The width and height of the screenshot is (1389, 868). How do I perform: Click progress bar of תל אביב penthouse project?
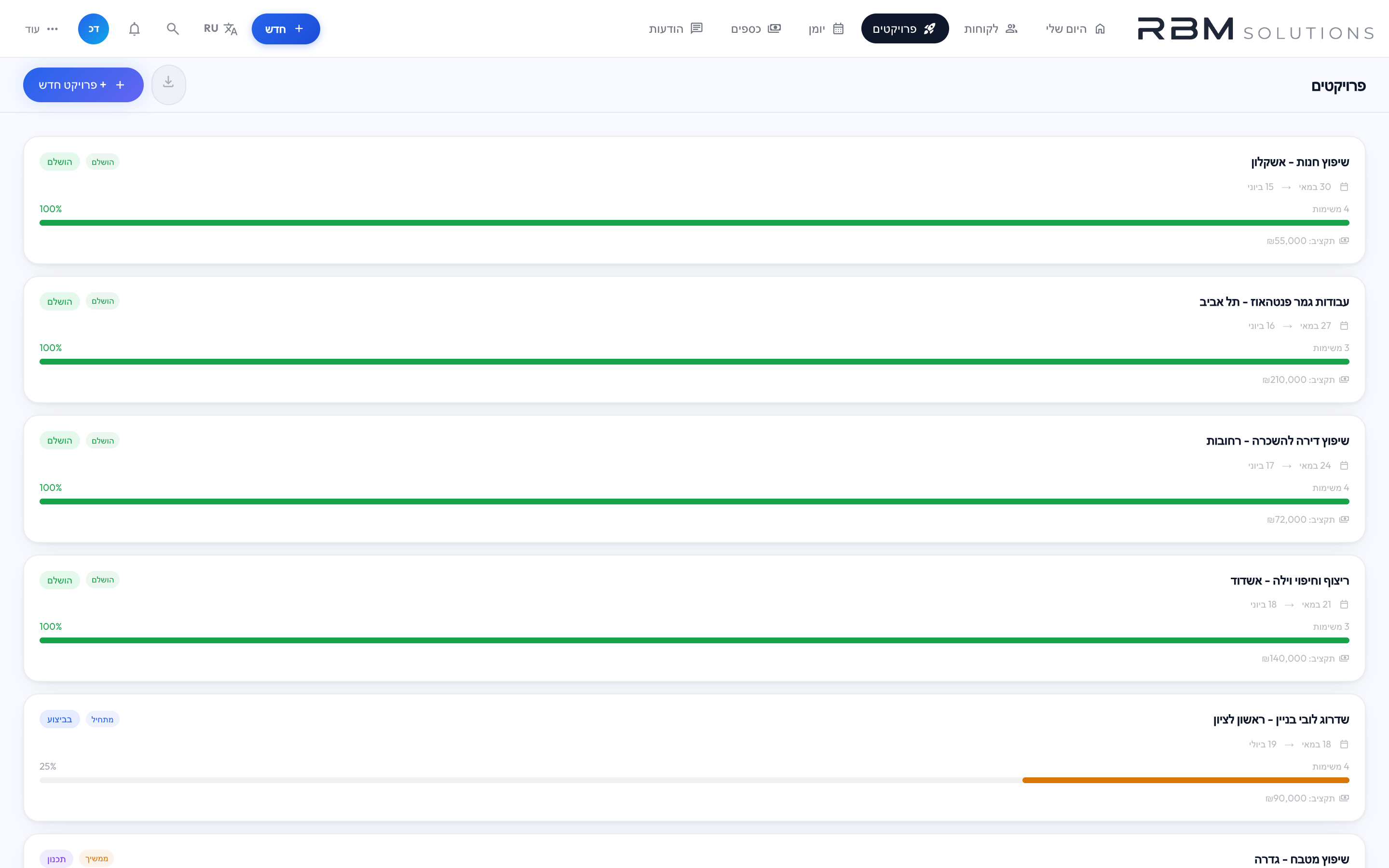point(694,362)
